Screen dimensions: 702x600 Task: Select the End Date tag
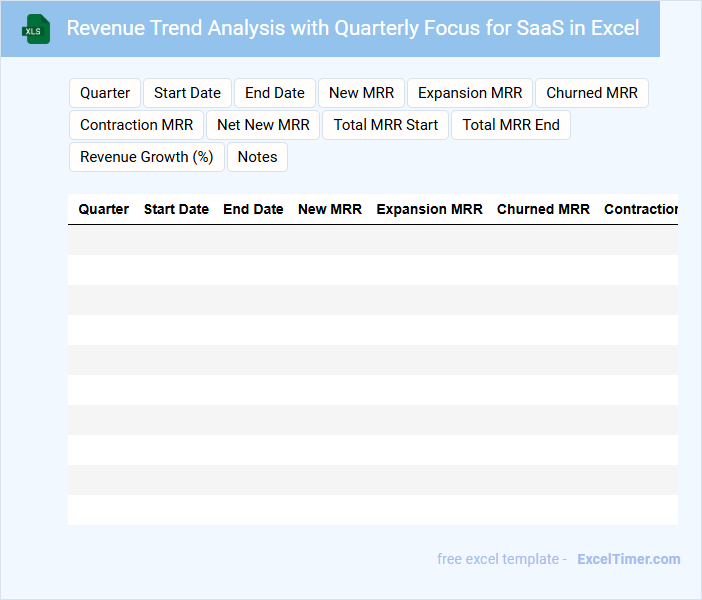click(275, 93)
